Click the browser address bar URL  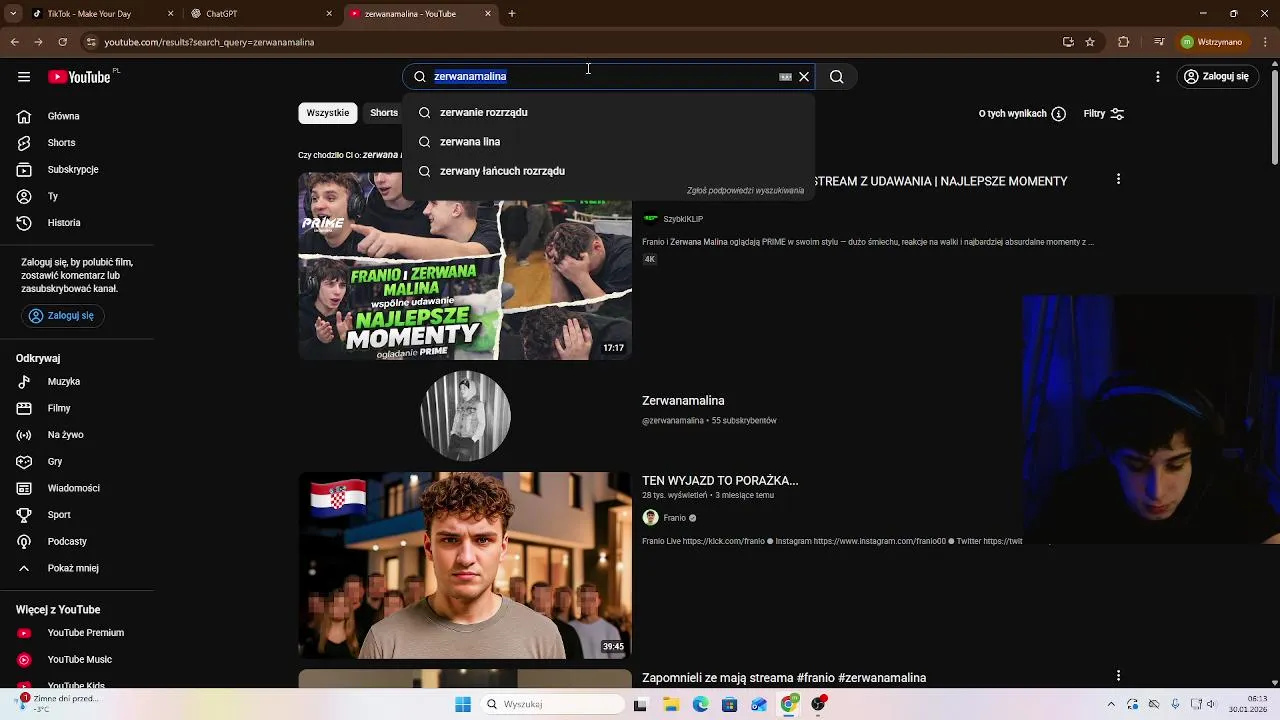[x=209, y=42]
